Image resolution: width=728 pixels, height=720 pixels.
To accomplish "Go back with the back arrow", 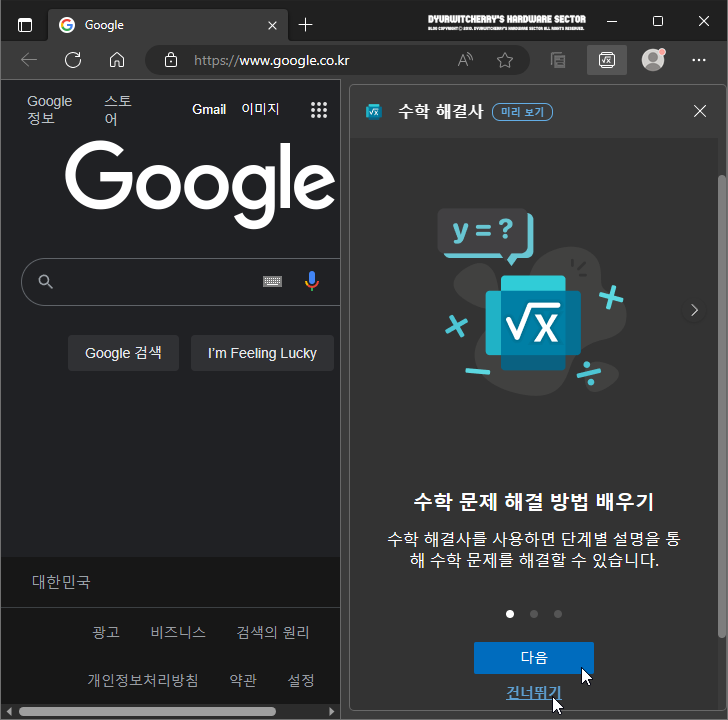I will (x=29, y=60).
